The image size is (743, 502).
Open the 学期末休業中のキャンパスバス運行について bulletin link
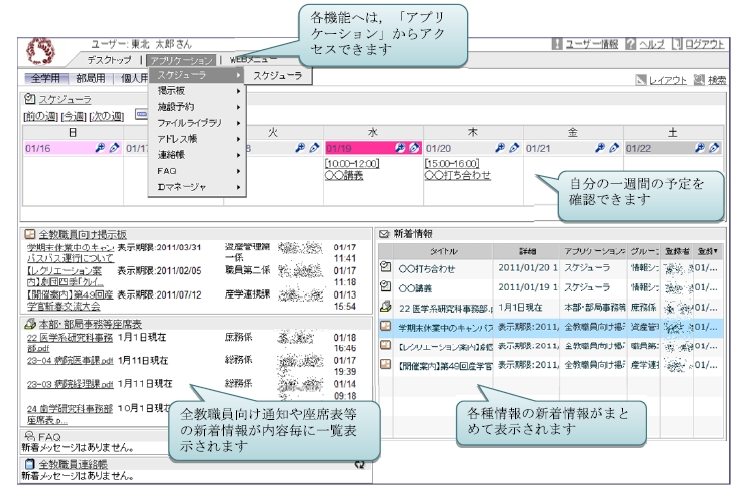pos(71,253)
